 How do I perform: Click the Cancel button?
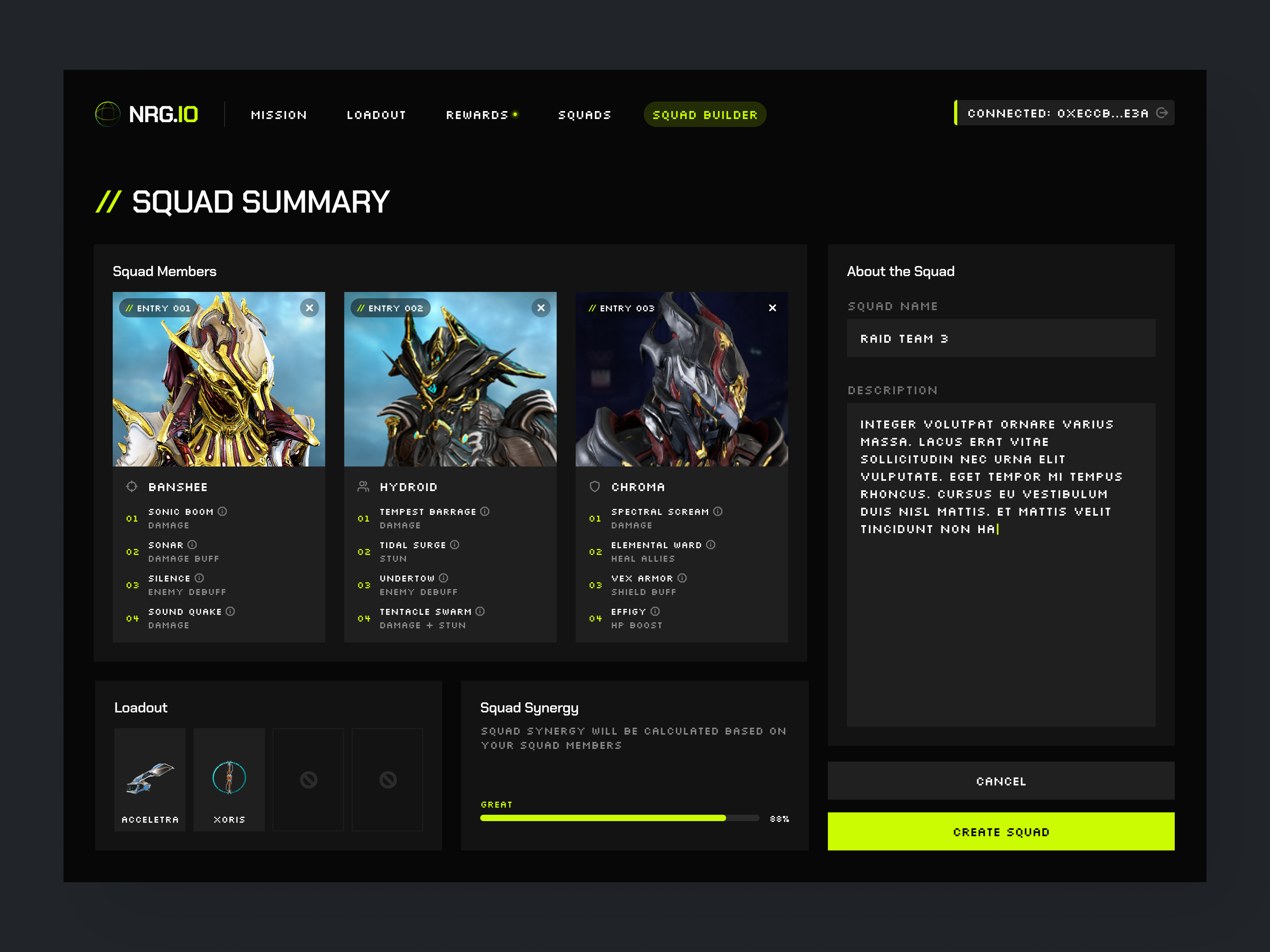1001,781
